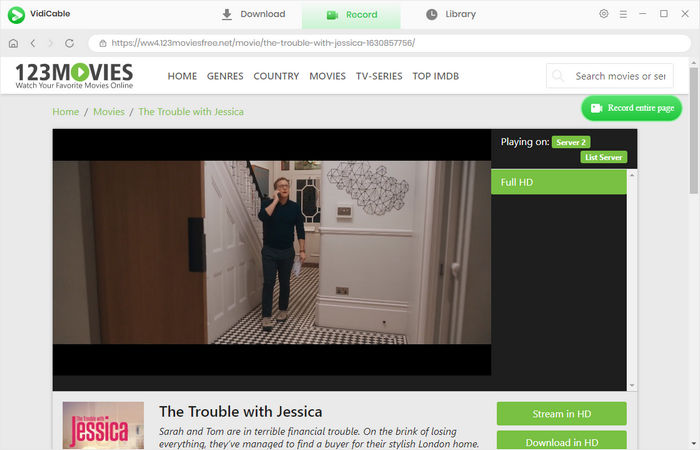
Task: Open TOP IMDB in site navigation
Action: pos(436,76)
